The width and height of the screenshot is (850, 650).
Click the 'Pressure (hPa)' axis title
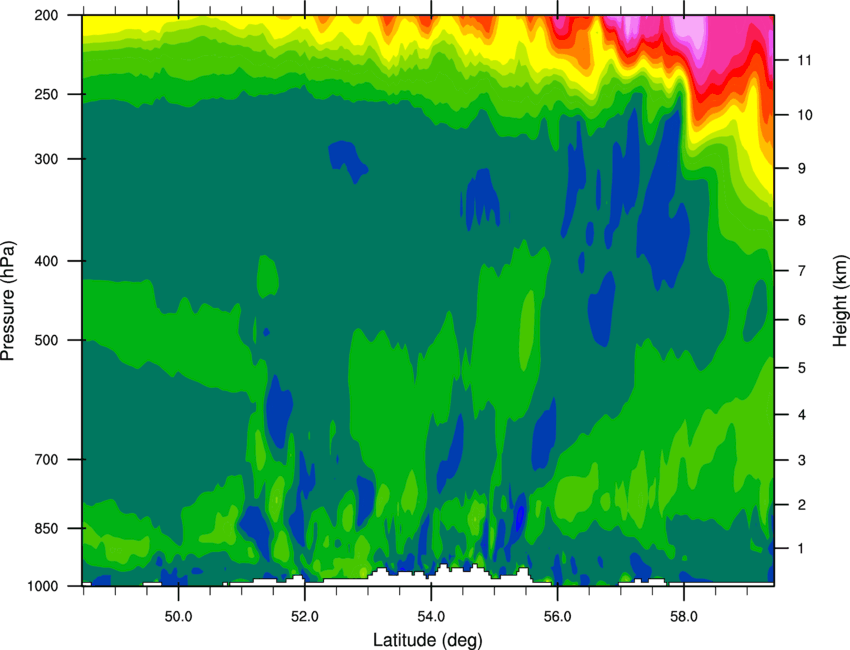(8, 300)
